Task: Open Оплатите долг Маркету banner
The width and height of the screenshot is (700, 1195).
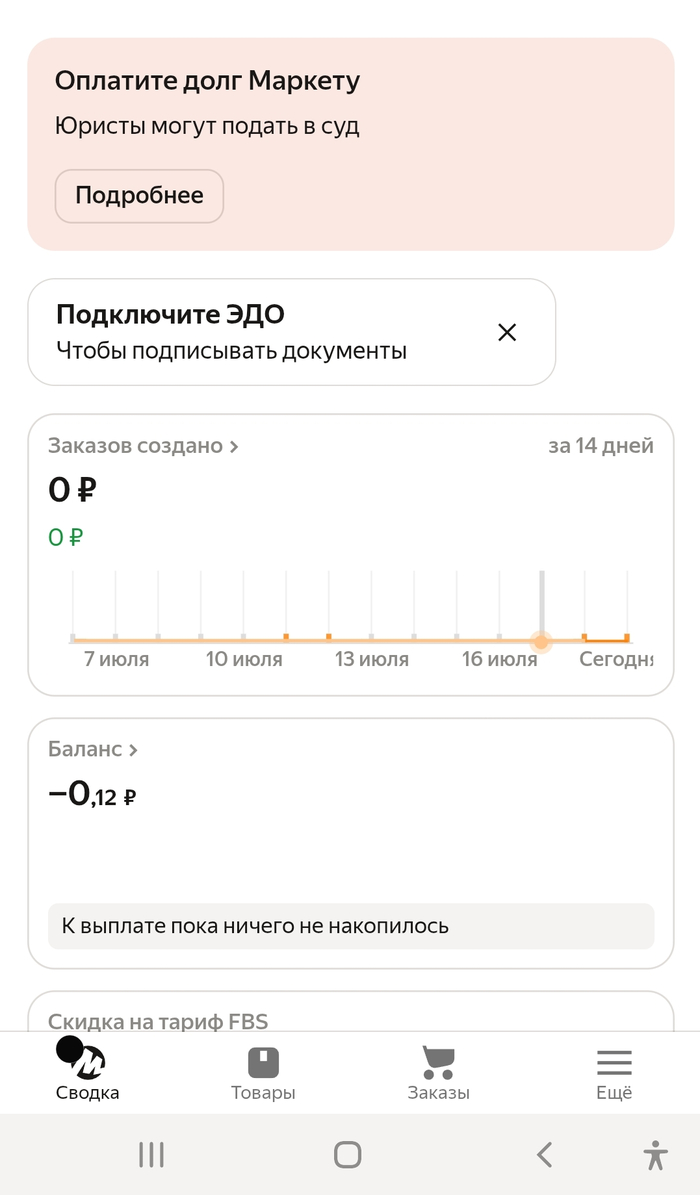Action: pyautogui.click(x=351, y=144)
